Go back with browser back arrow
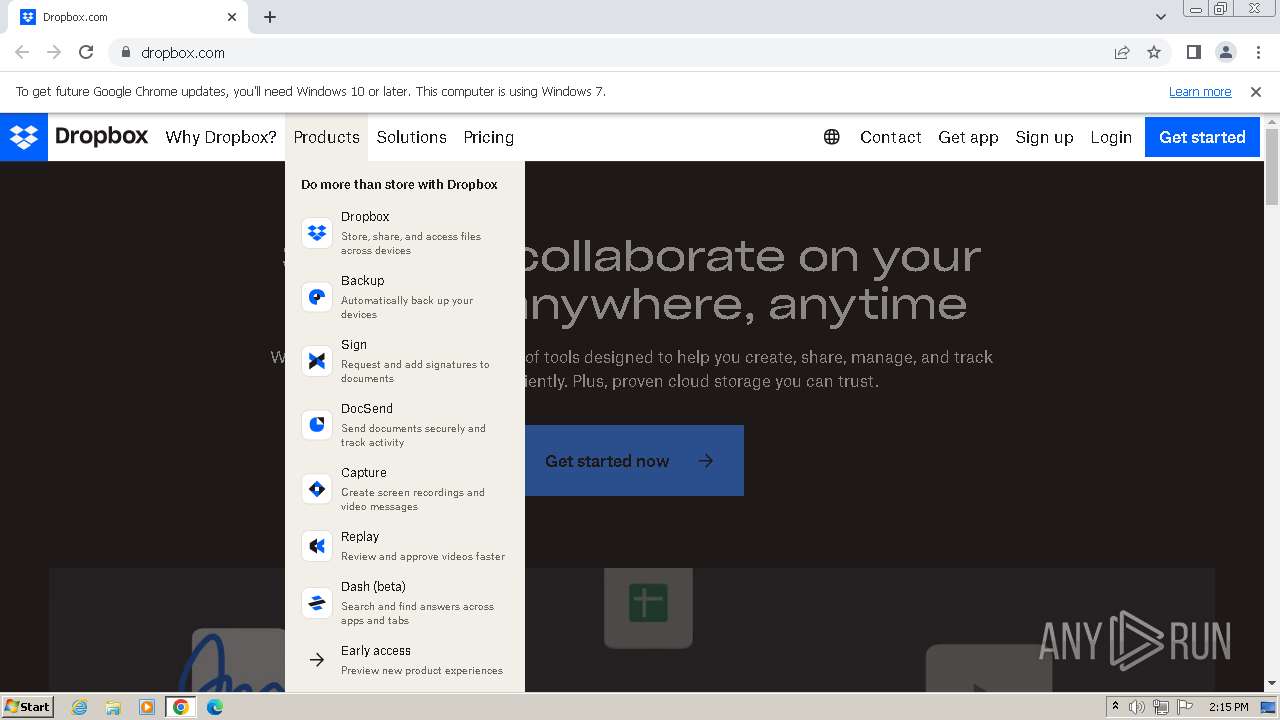 [22, 53]
